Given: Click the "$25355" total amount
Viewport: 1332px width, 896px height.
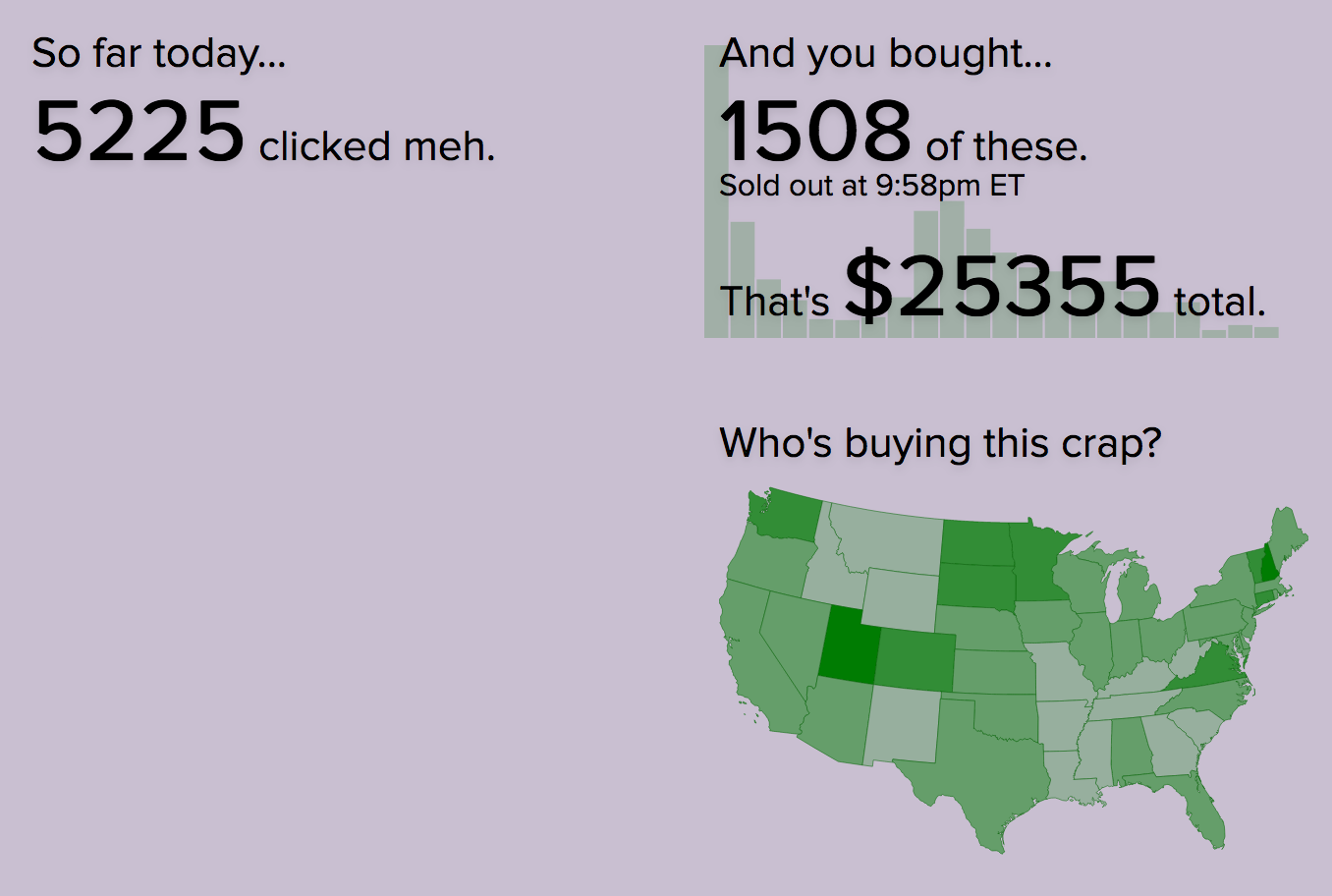Looking at the screenshot, I should coord(1002,287).
